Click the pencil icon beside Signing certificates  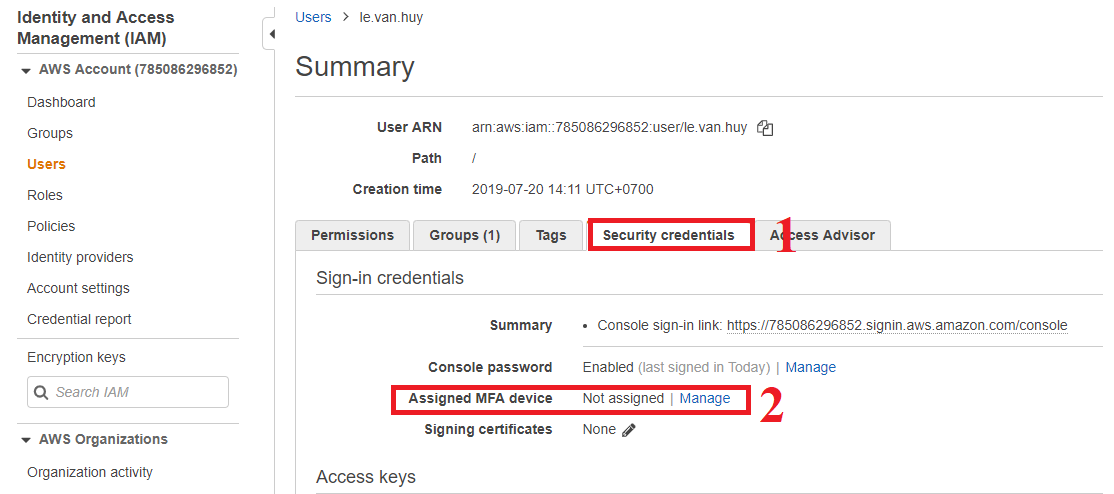tap(629, 430)
